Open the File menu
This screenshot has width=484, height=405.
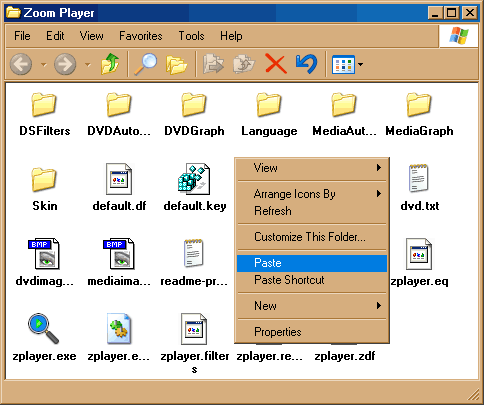point(22,36)
